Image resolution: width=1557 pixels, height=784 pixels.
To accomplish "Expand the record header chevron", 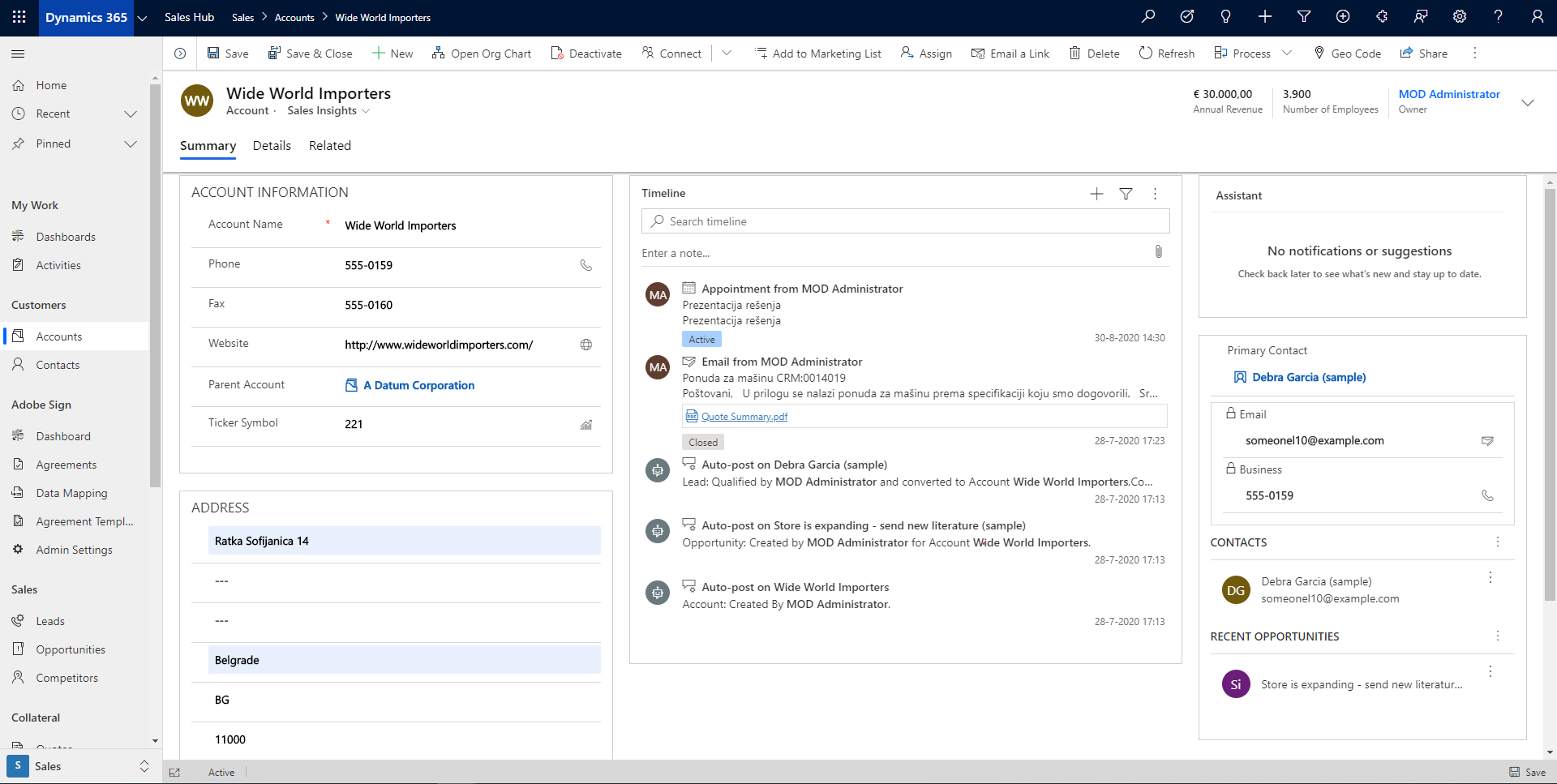I will 1527,103.
